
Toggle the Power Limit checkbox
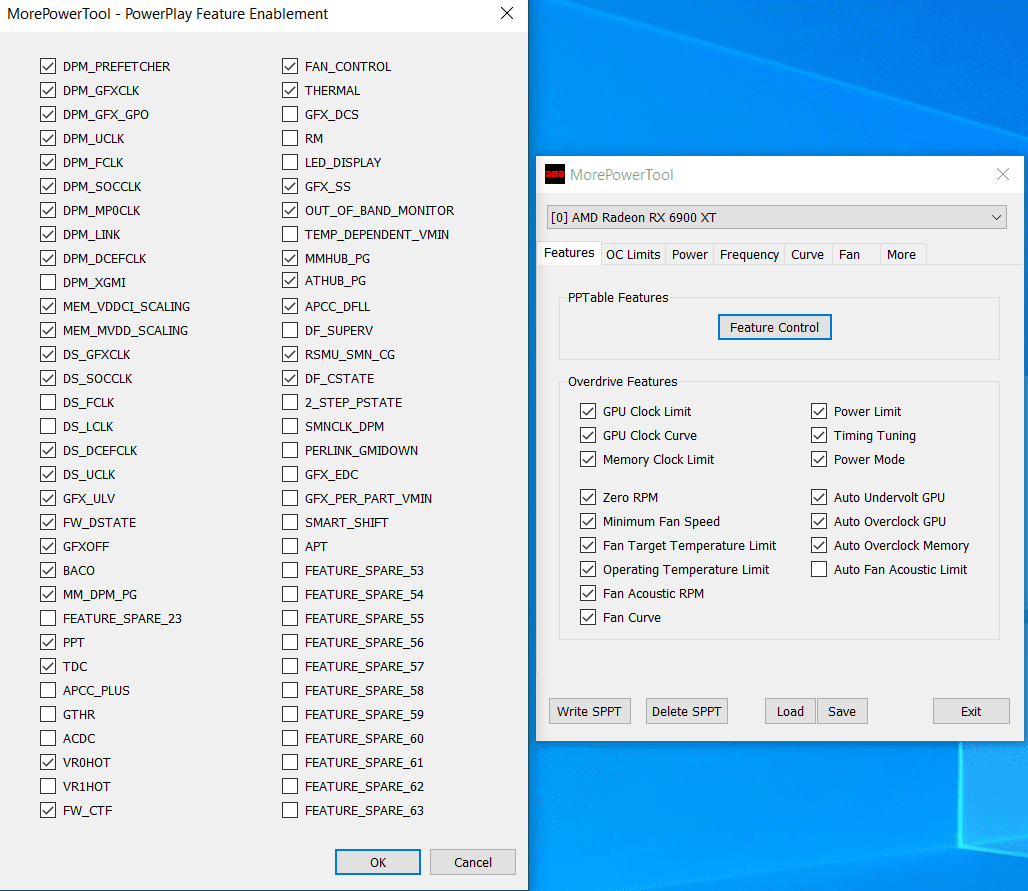click(x=819, y=411)
